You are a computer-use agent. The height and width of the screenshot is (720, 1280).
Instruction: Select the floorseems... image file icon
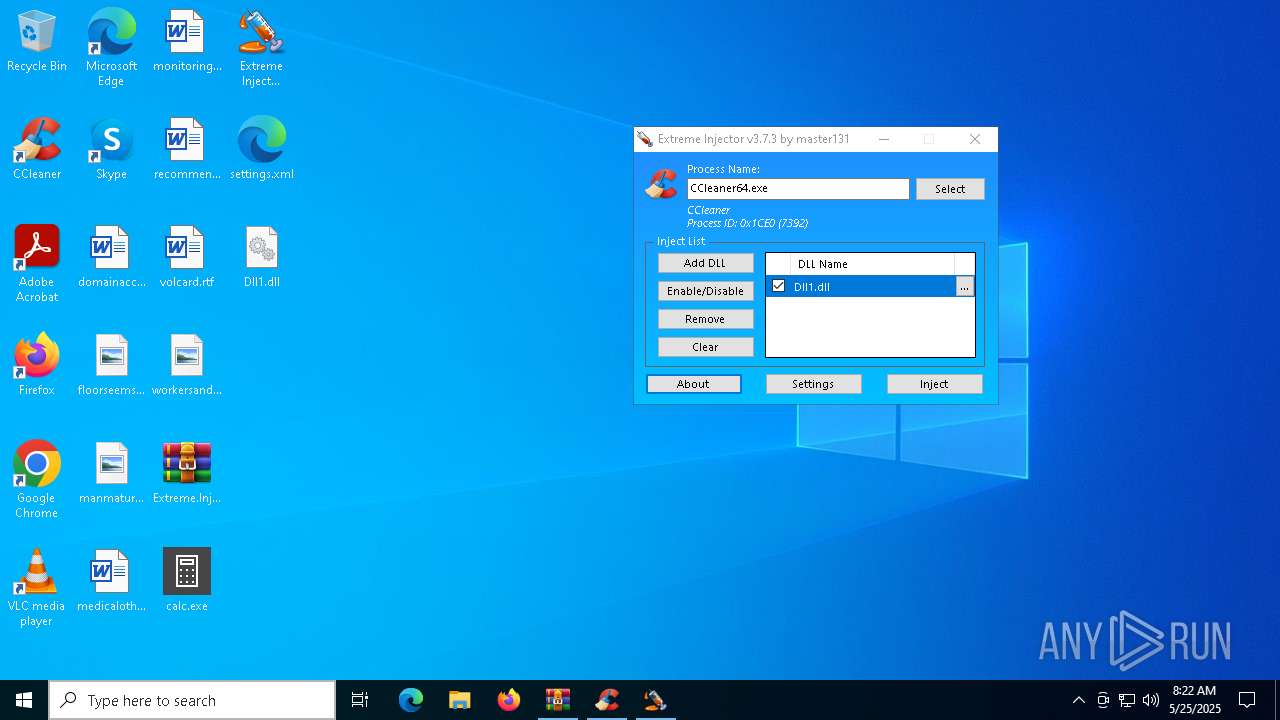click(111, 366)
